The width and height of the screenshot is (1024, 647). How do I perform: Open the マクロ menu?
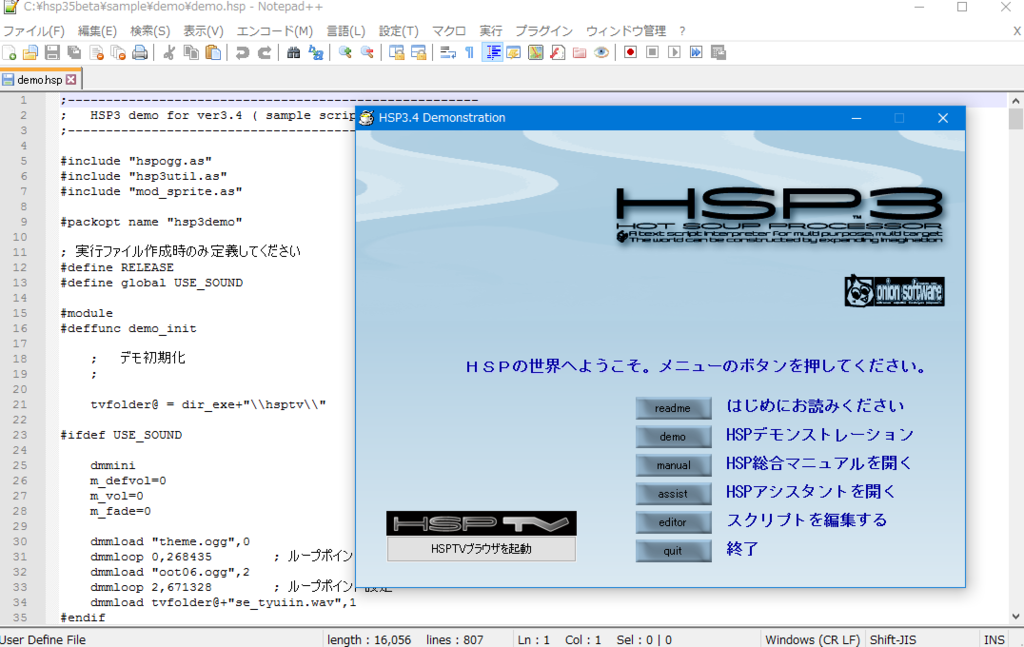[449, 31]
